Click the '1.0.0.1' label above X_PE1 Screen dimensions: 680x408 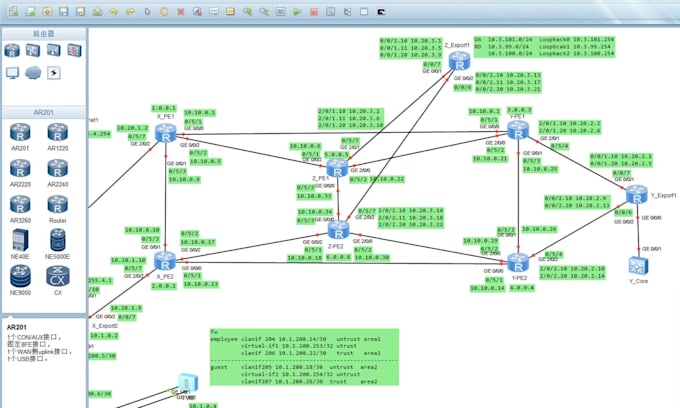(x=163, y=108)
